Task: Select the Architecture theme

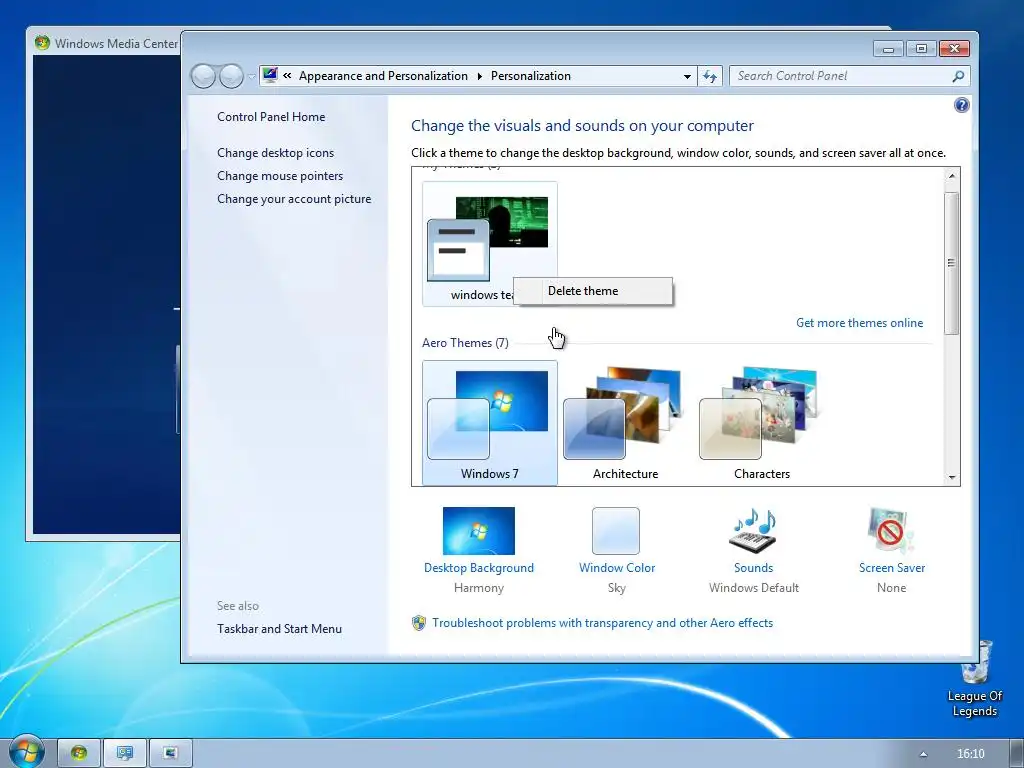Action: [x=626, y=423]
